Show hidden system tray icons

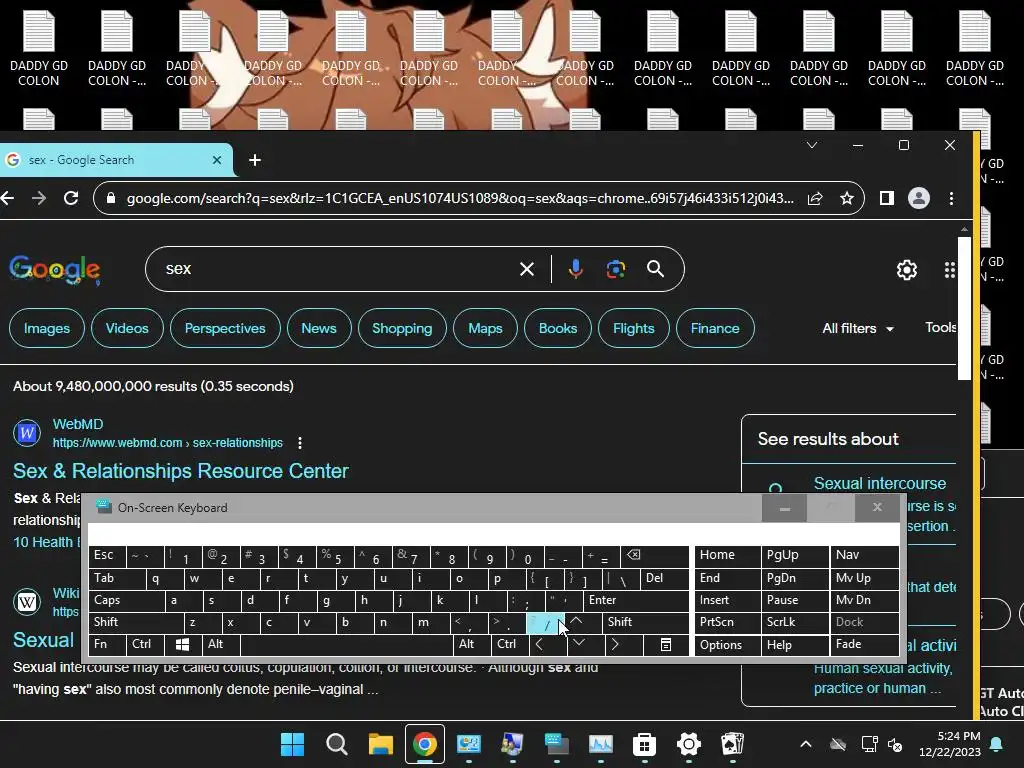[806, 744]
